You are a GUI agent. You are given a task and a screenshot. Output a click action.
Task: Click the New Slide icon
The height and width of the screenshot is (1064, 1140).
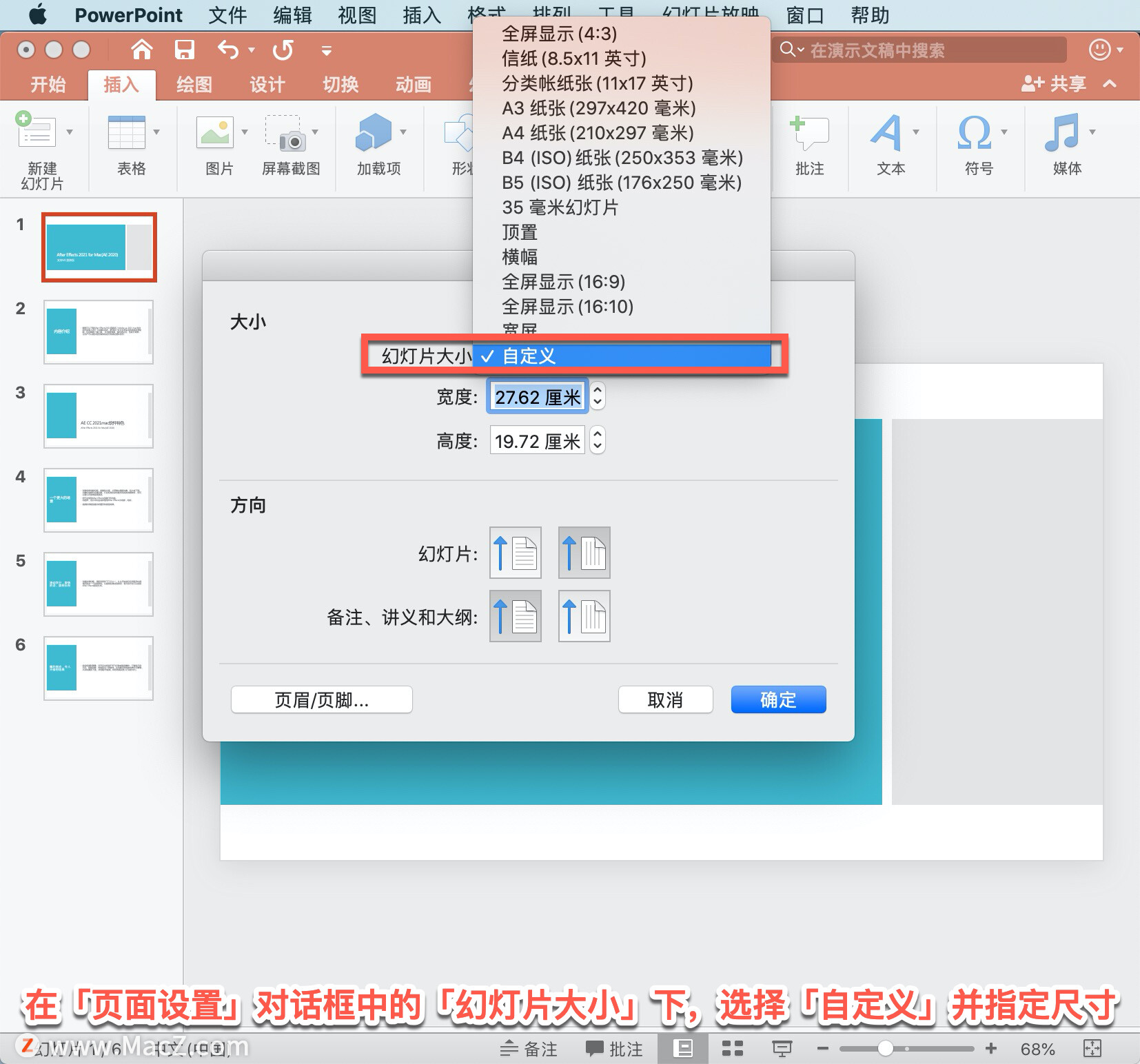[x=36, y=130]
